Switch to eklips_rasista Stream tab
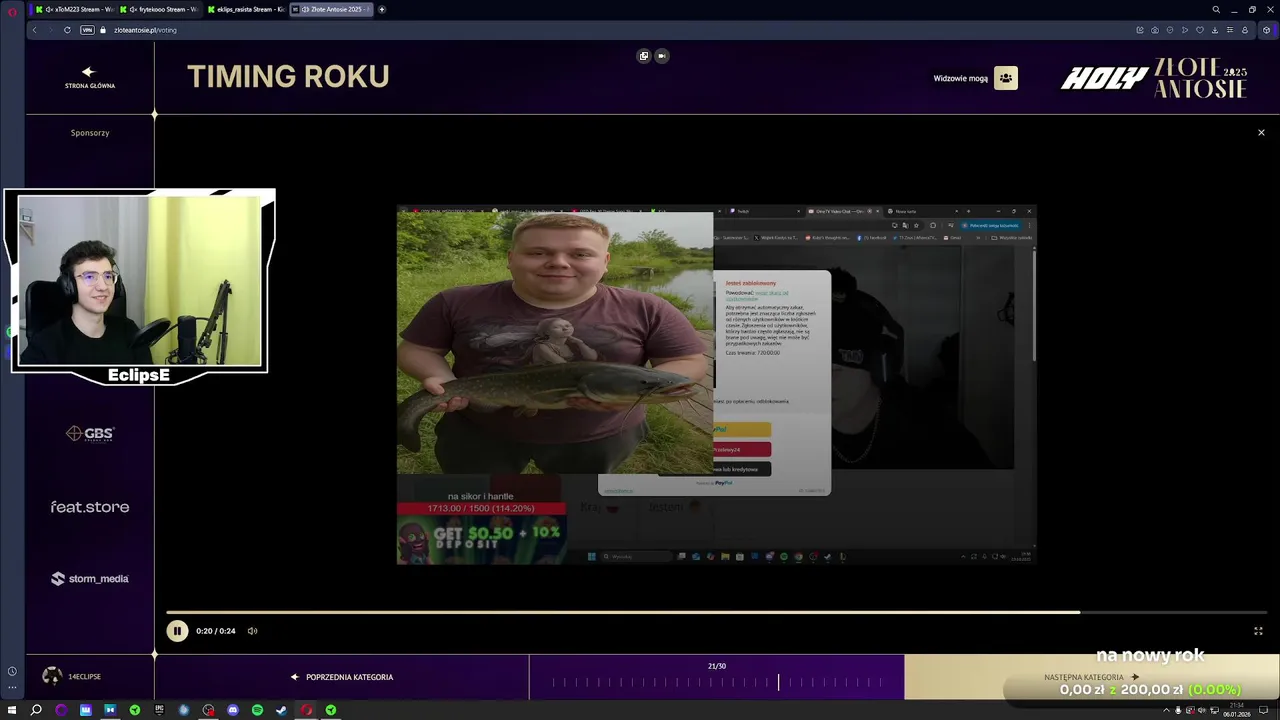 pos(247,9)
